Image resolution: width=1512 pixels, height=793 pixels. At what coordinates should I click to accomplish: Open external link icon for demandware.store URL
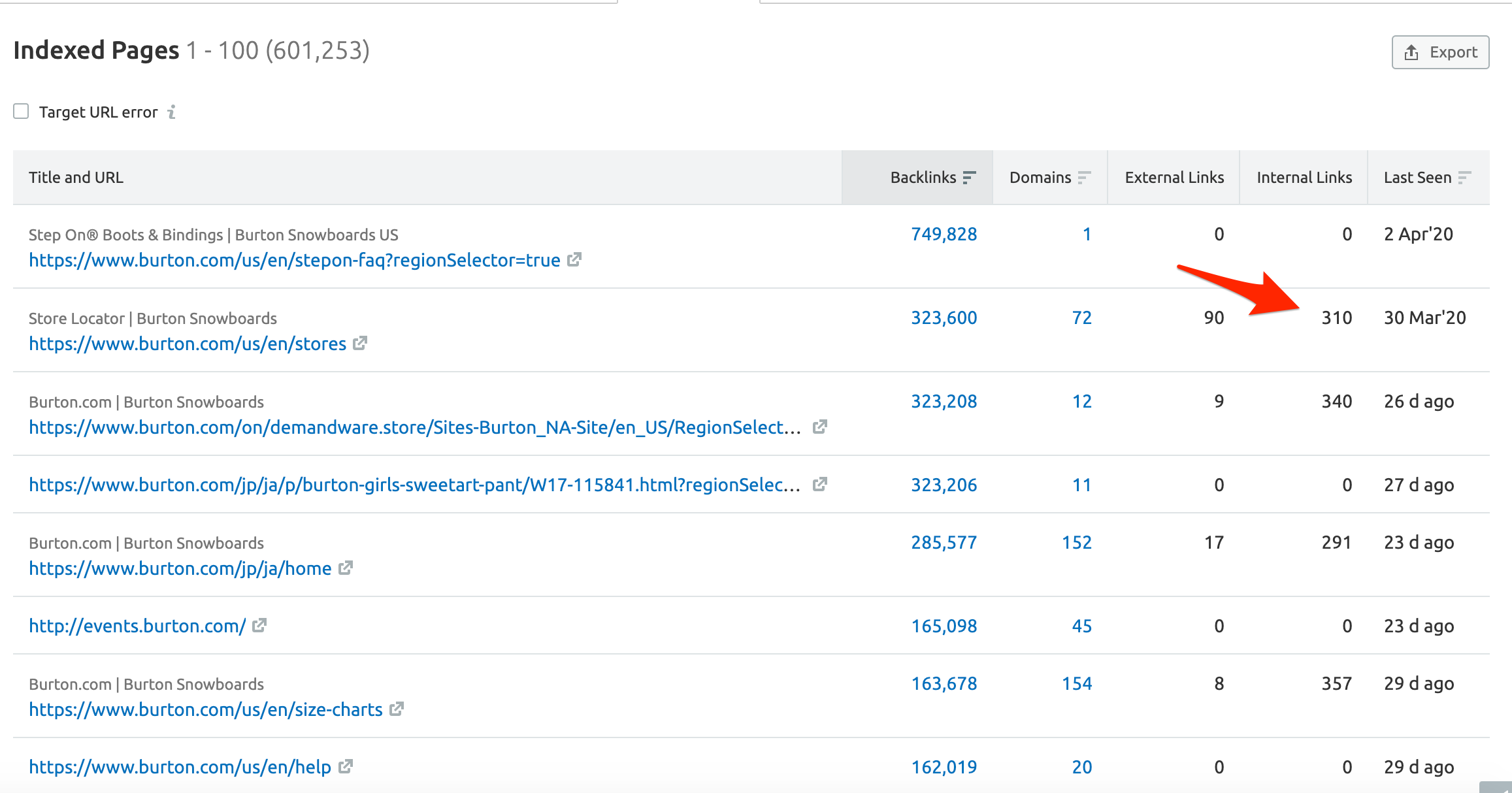click(x=820, y=427)
